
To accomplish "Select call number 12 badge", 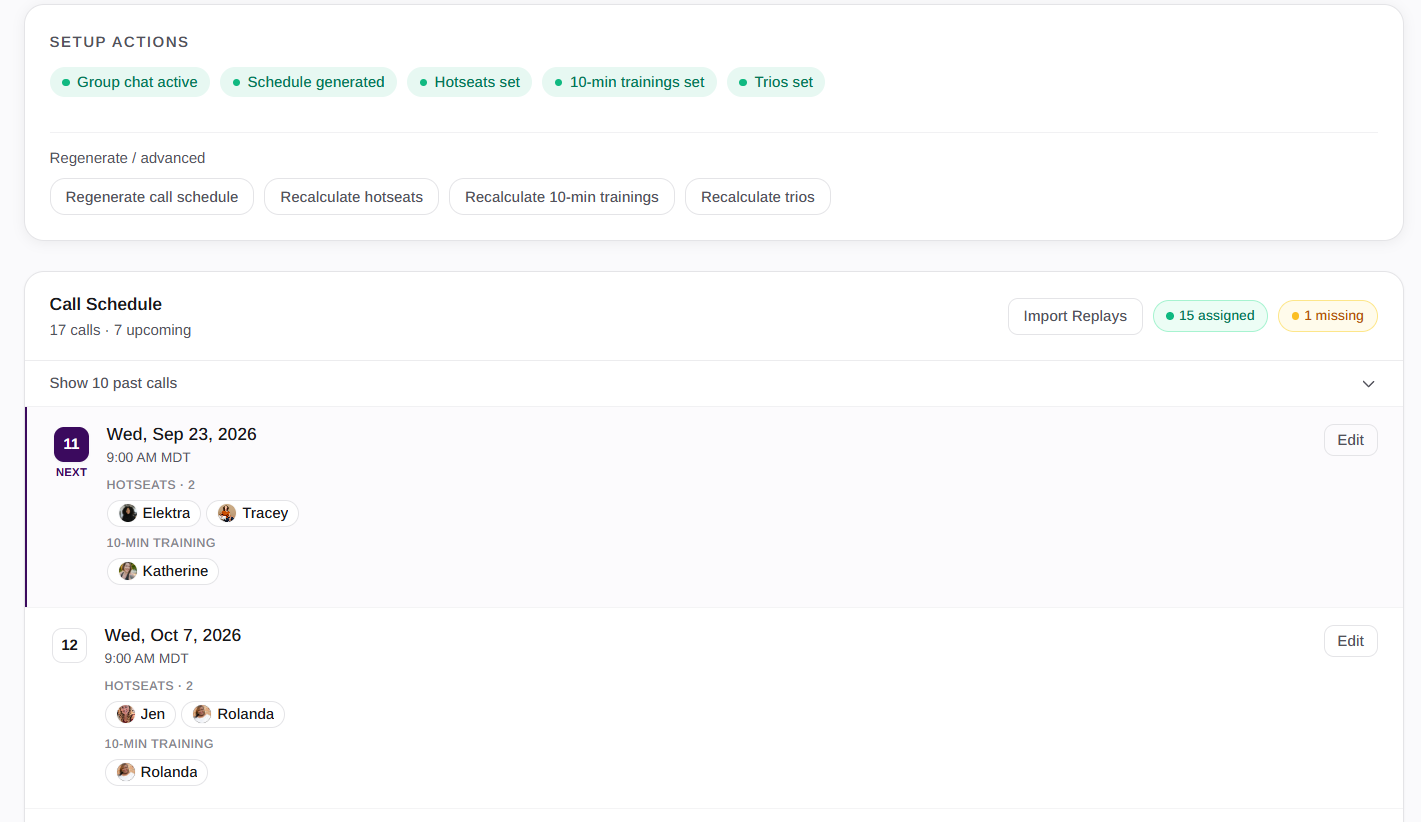I will (x=70, y=645).
